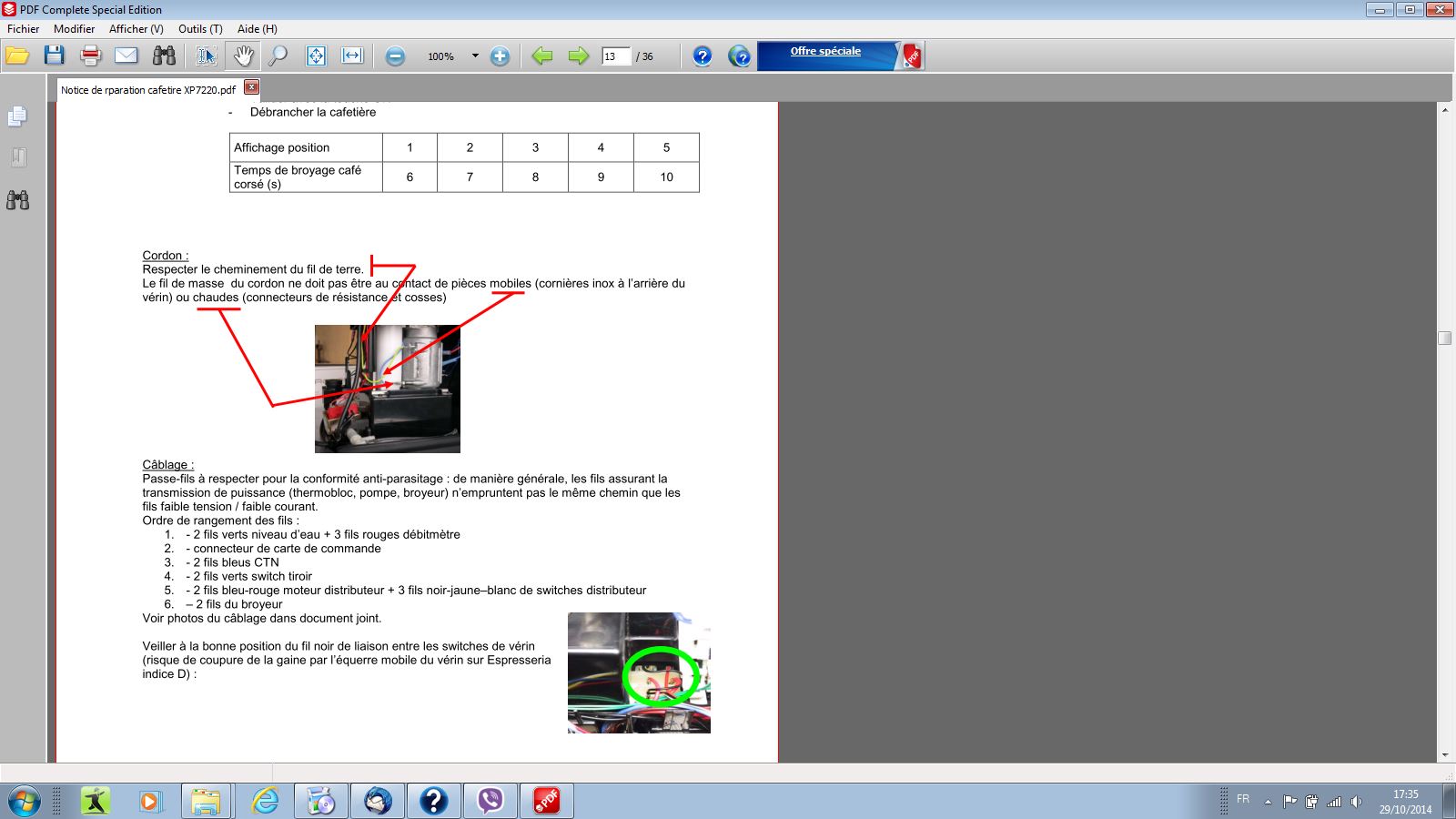Image resolution: width=1456 pixels, height=819 pixels.
Task: Click the line '– 2 fils du broyeur'
Action: [x=234, y=604]
